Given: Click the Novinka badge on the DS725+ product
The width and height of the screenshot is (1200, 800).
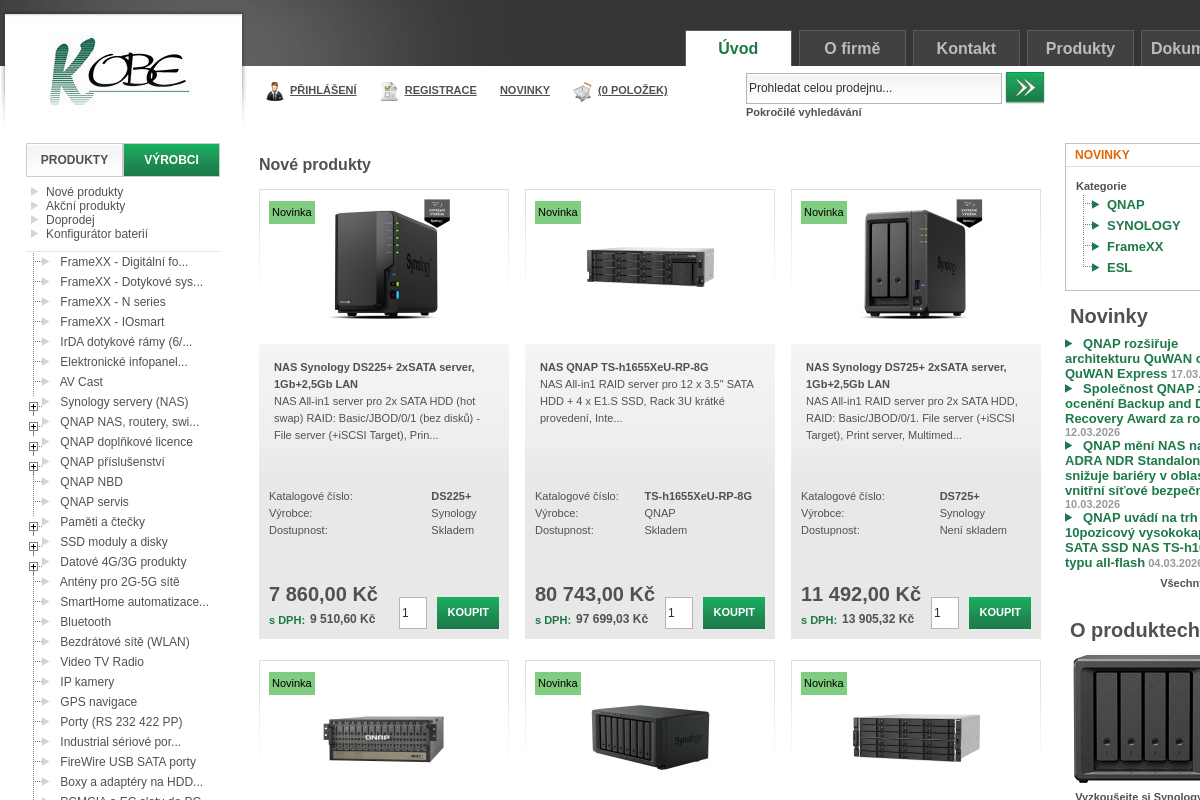Looking at the screenshot, I should point(824,212).
